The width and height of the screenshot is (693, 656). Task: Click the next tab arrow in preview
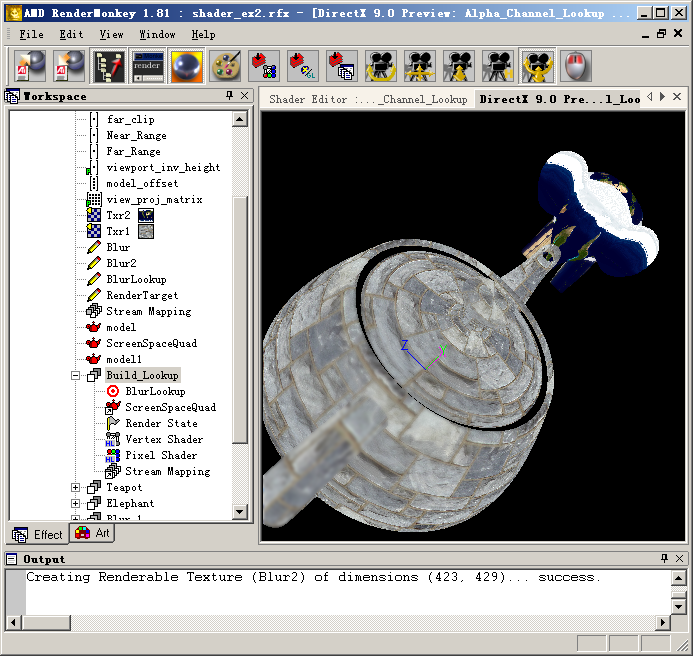(662, 96)
